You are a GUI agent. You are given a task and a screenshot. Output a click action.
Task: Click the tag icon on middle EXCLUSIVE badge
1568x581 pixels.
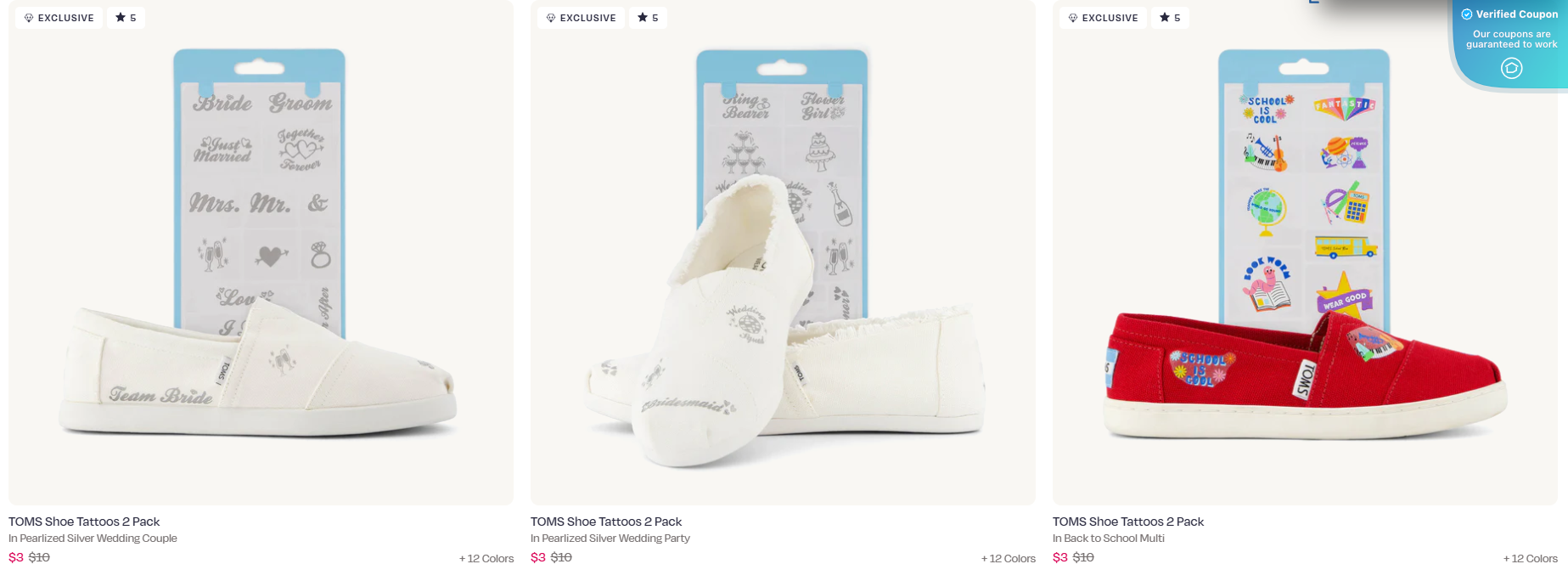[x=550, y=17]
